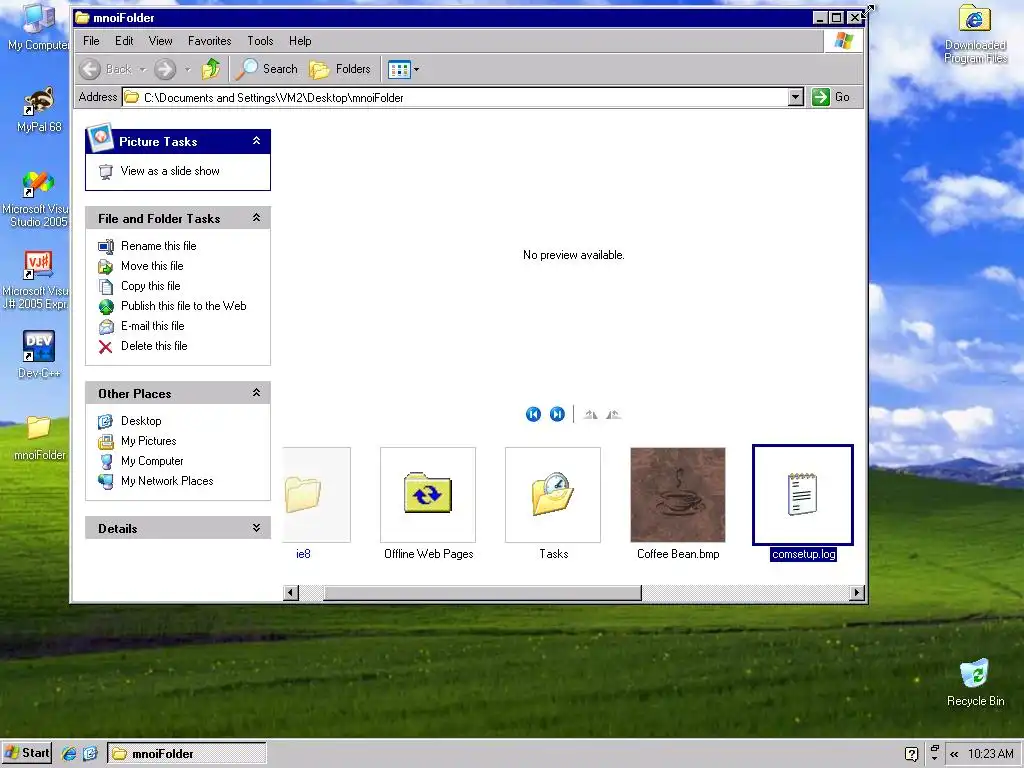Click Publish this file to the Web
1024x768 pixels.
click(x=184, y=306)
